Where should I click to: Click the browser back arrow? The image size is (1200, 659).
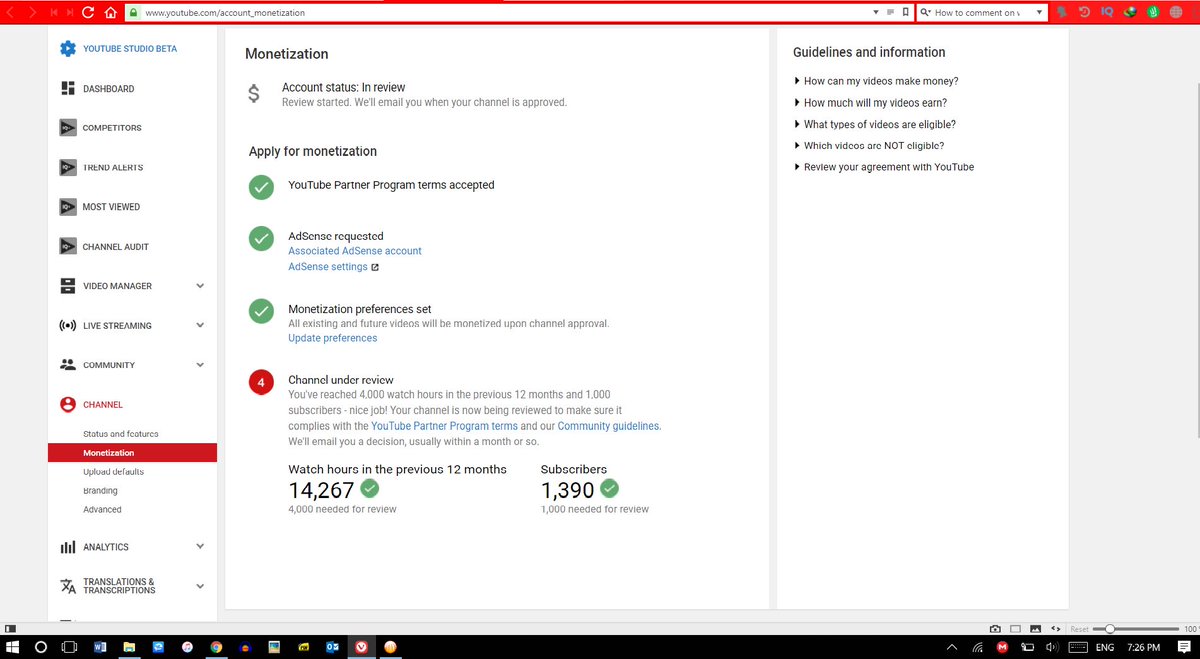tap(11, 13)
